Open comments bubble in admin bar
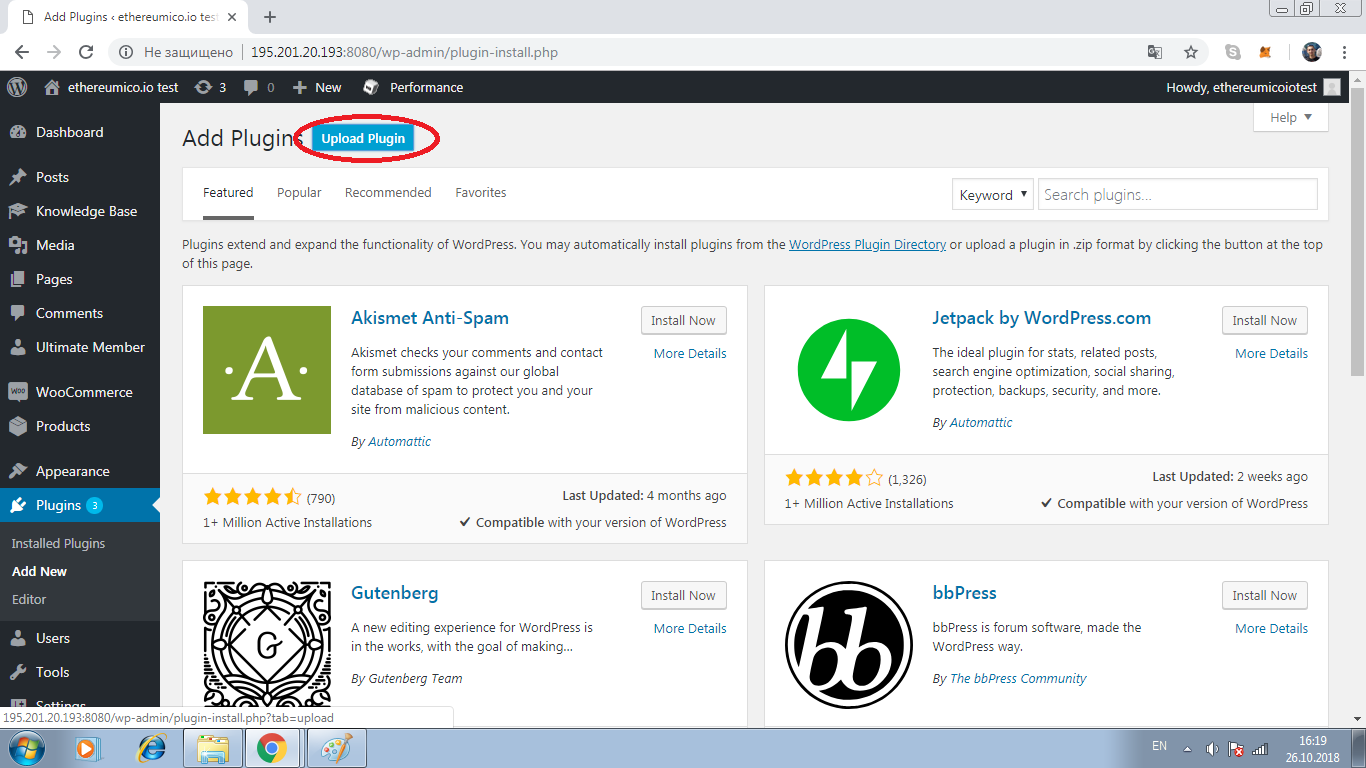Viewport: 1366px width, 768px height. tap(257, 87)
